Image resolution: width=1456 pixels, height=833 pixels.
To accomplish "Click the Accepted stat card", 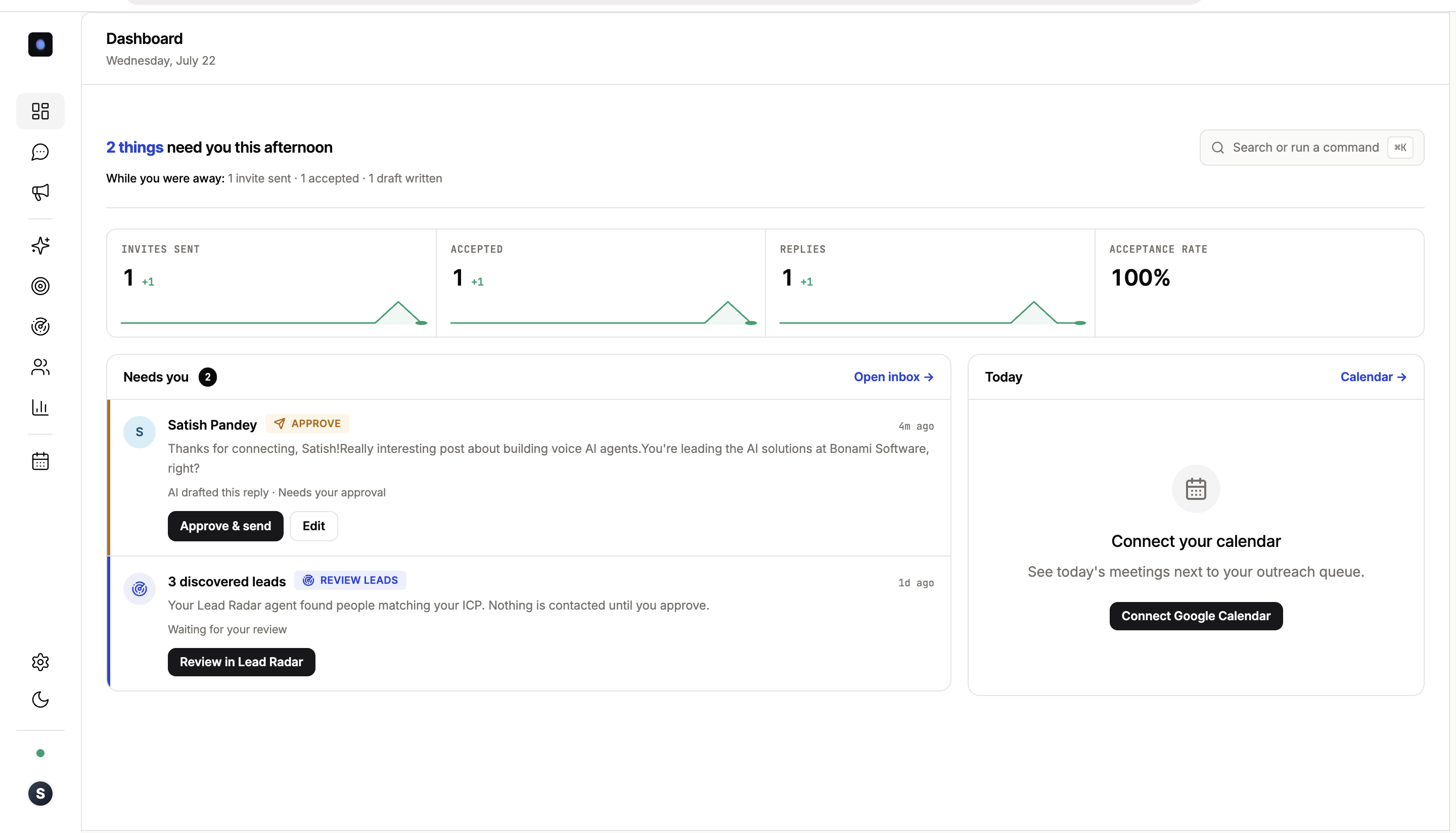I will 601,283.
